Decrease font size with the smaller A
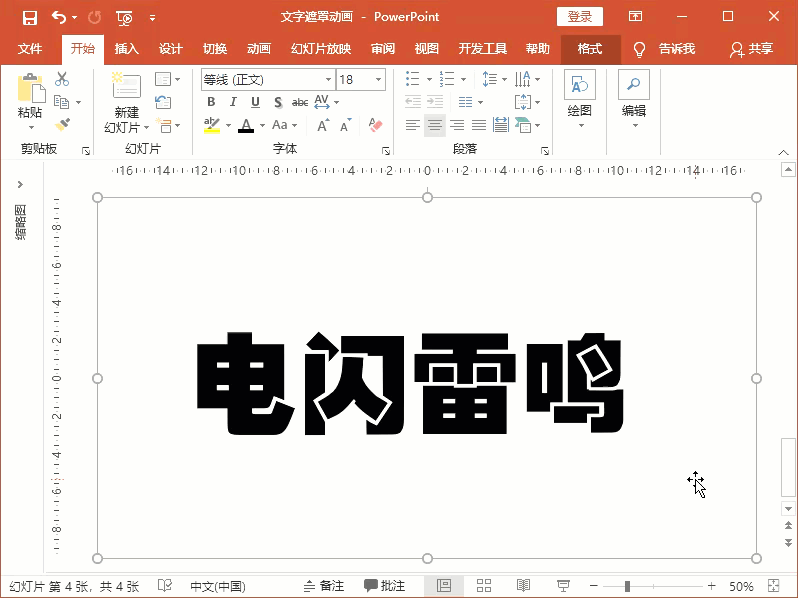Screen dimensions: 798x598 click(x=346, y=125)
